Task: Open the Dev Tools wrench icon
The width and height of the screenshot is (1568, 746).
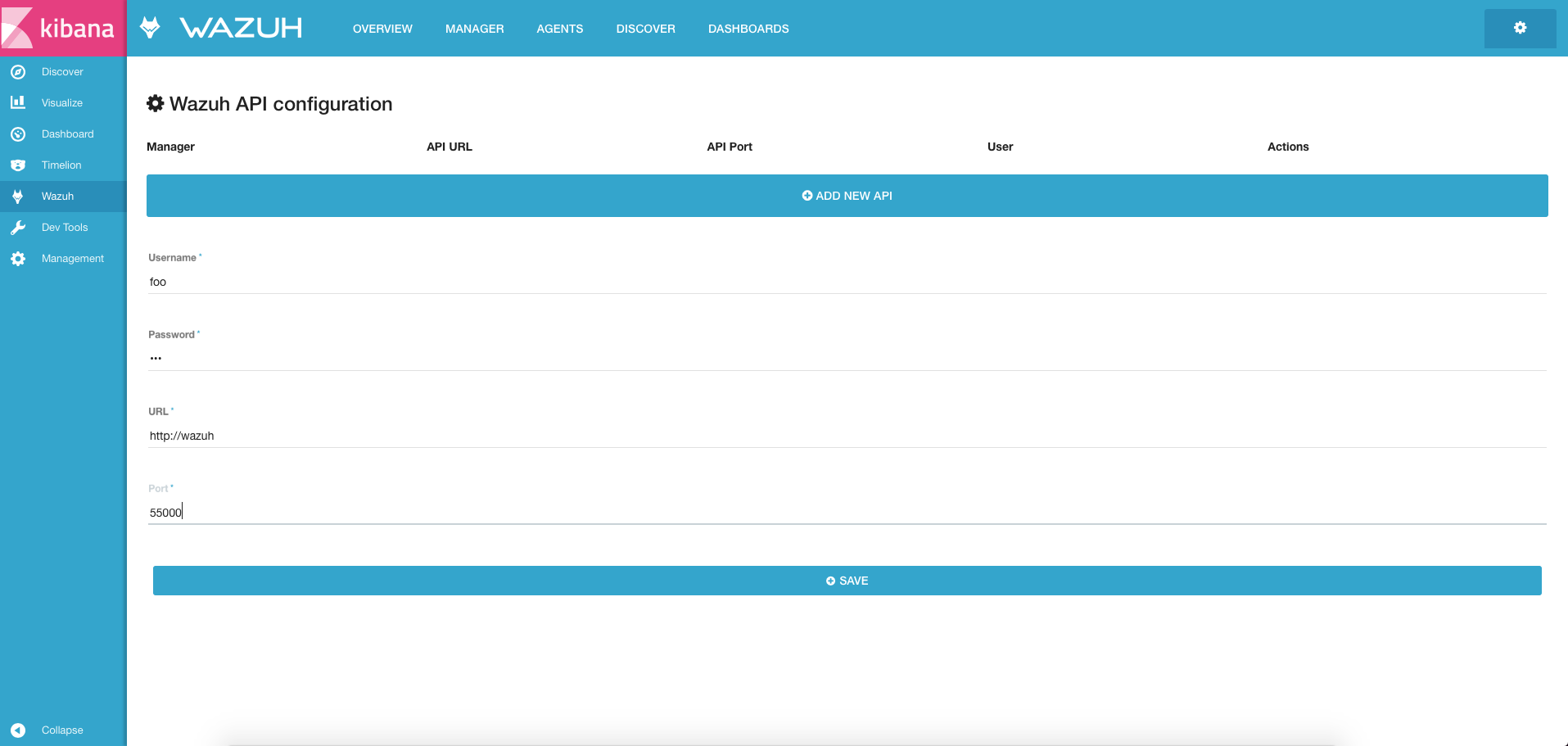Action: (18, 228)
